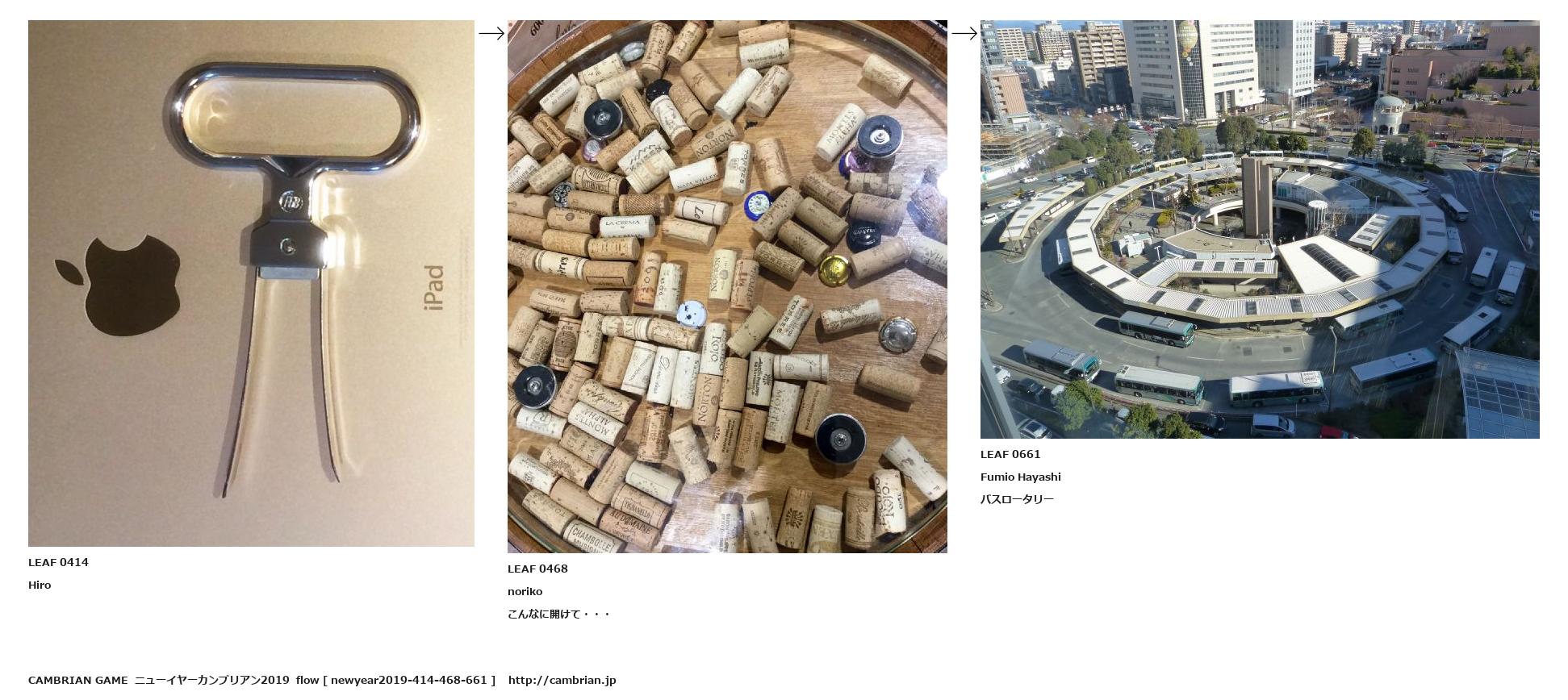
Task: Click the LEAF 0468 label
Action: point(537,569)
